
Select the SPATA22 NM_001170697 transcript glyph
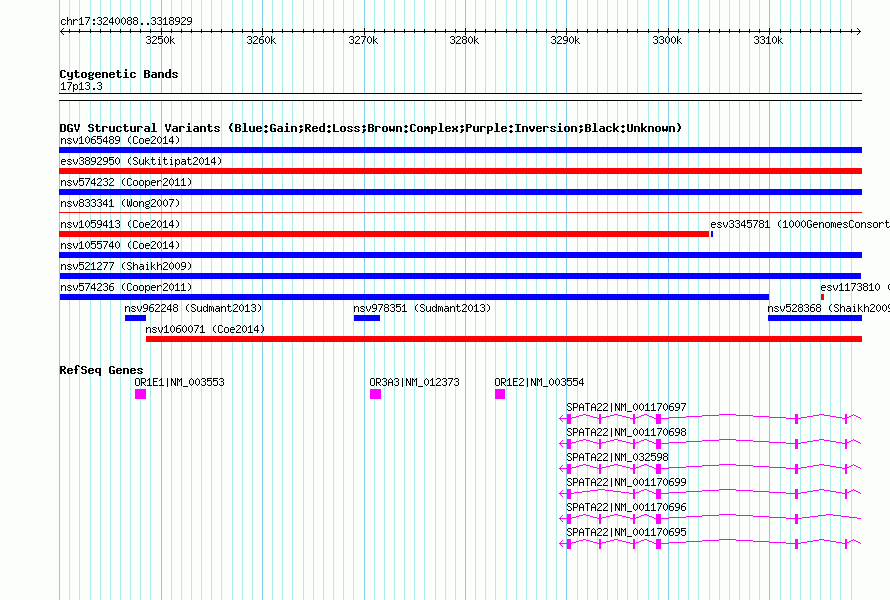710,419
